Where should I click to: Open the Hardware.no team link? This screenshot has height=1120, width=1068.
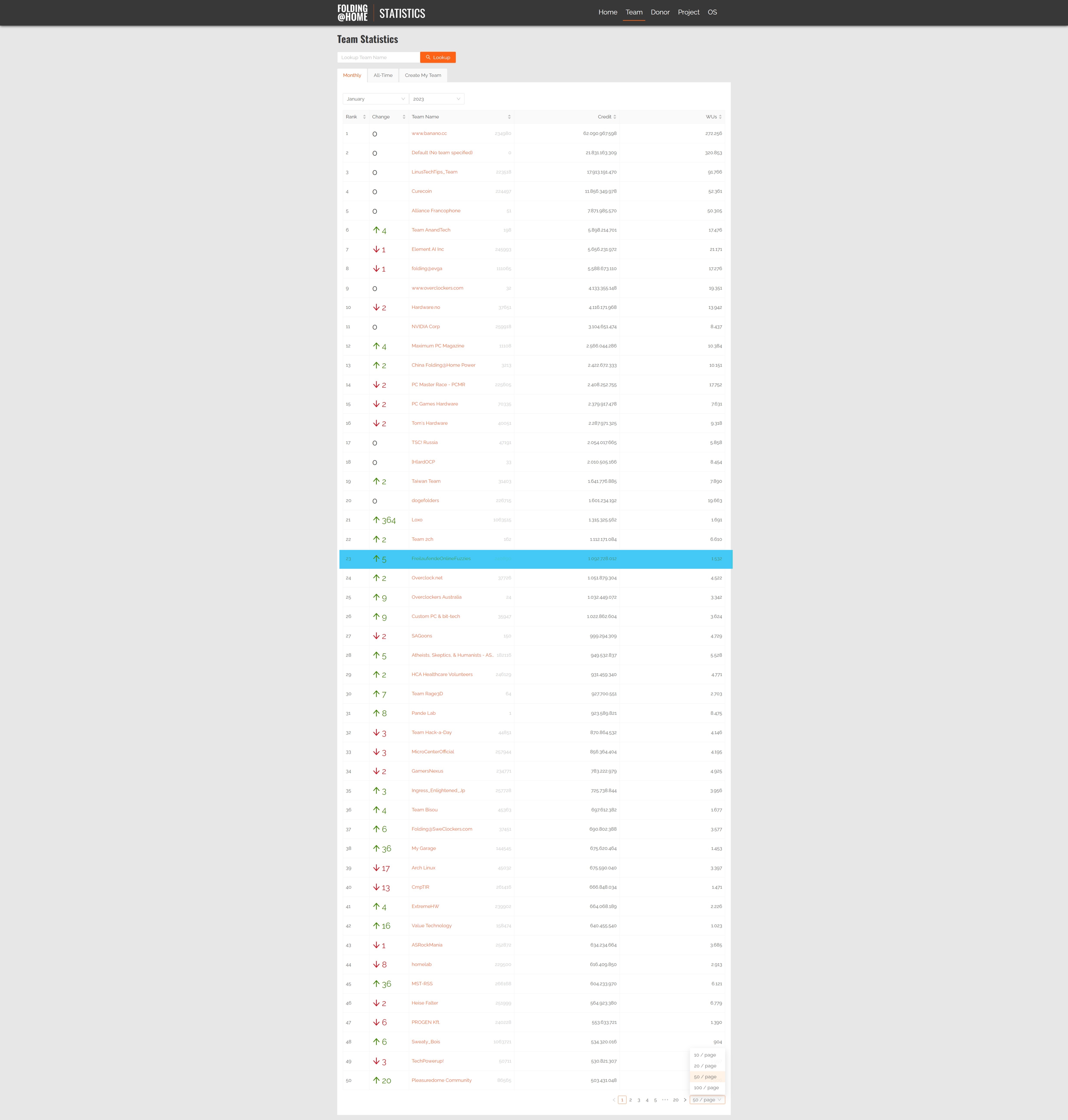click(426, 307)
